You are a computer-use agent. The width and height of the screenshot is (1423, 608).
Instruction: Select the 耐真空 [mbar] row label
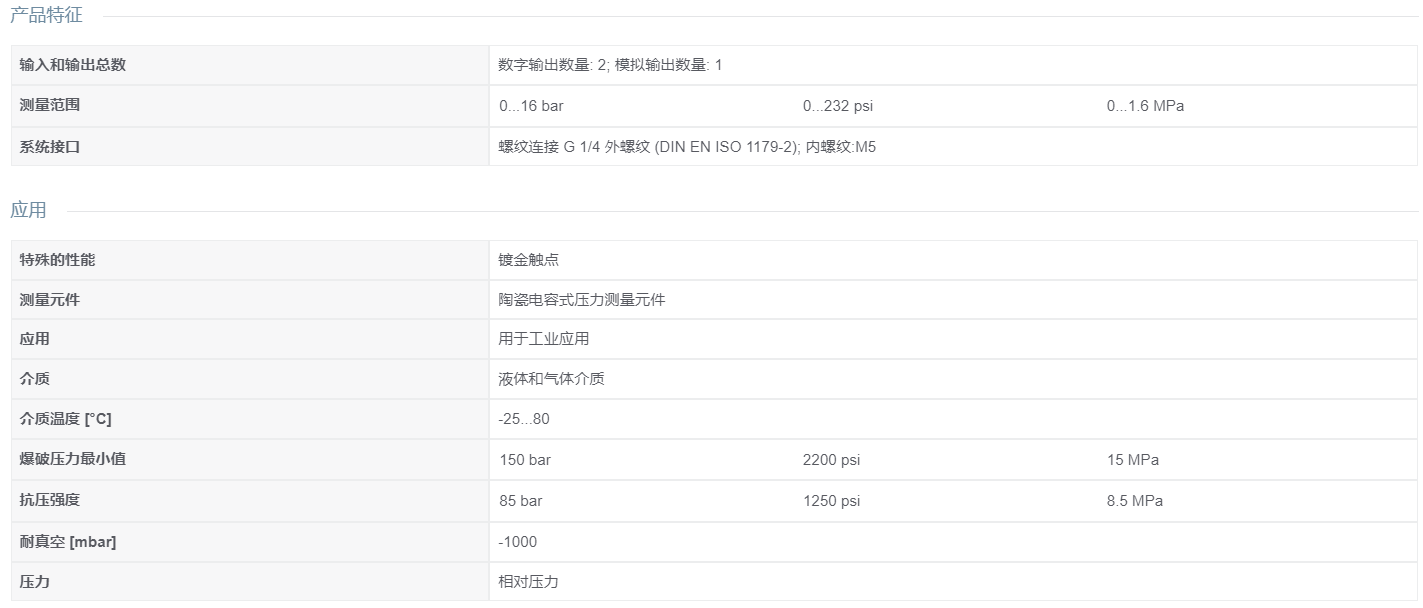pyautogui.click(x=68, y=542)
